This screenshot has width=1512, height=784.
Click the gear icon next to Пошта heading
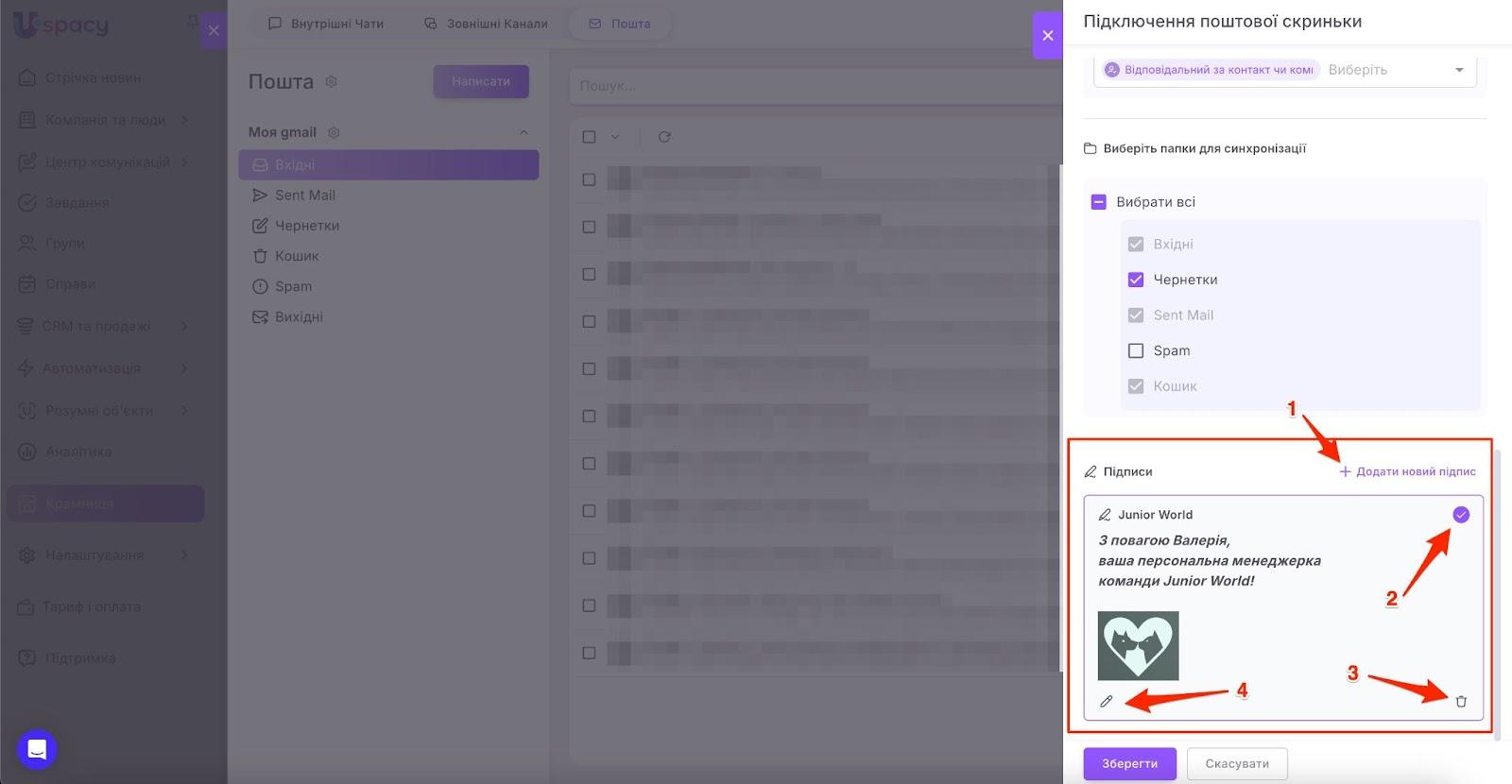[331, 82]
